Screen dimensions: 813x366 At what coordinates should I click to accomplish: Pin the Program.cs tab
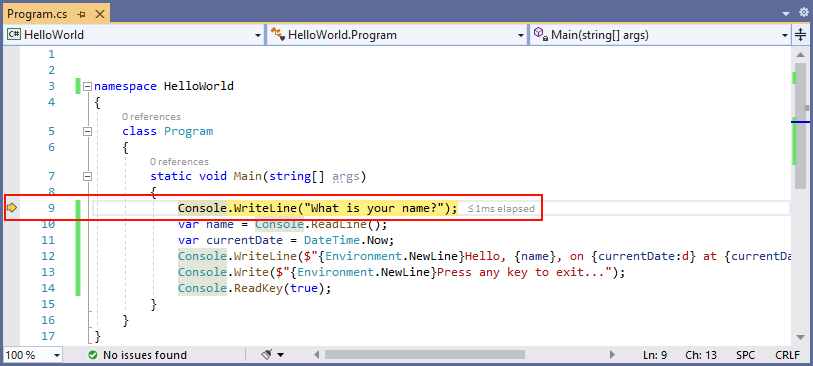click(x=81, y=15)
